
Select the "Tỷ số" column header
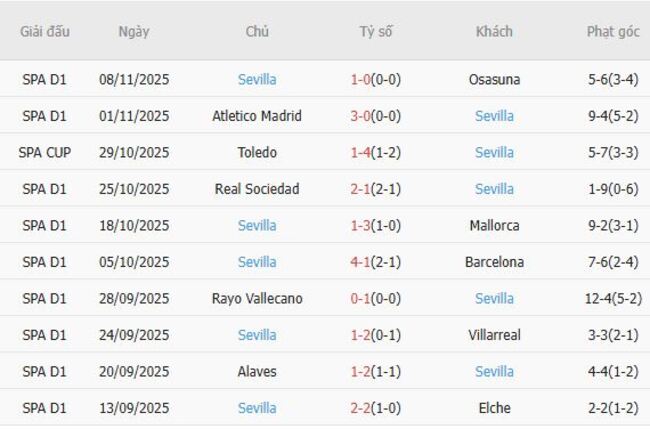click(x=376, y=31)
